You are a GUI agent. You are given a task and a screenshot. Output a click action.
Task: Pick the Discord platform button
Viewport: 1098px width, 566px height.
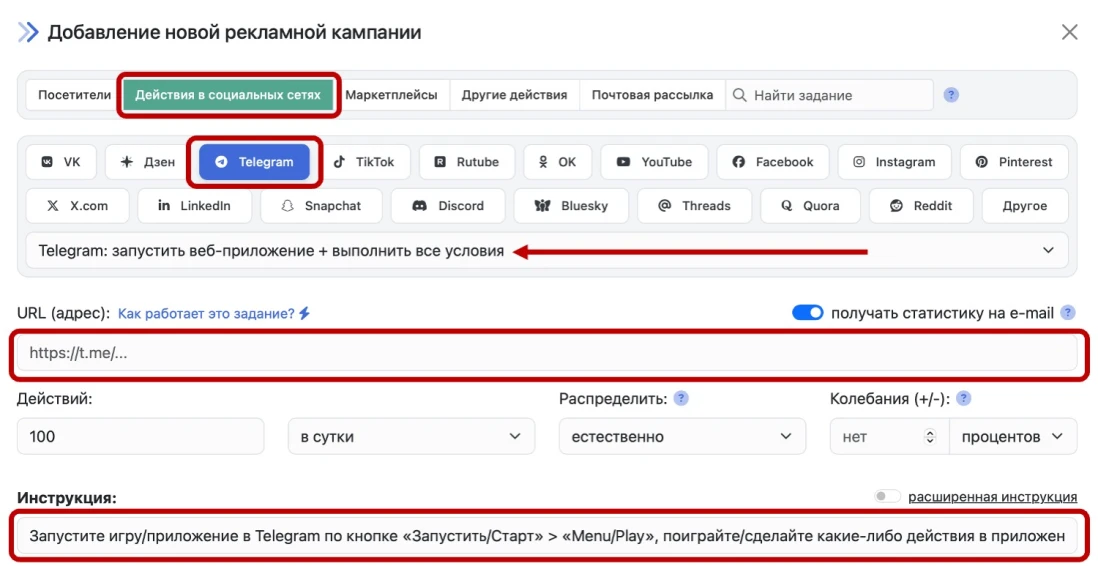pyautogui.click(x=448, y=206)
